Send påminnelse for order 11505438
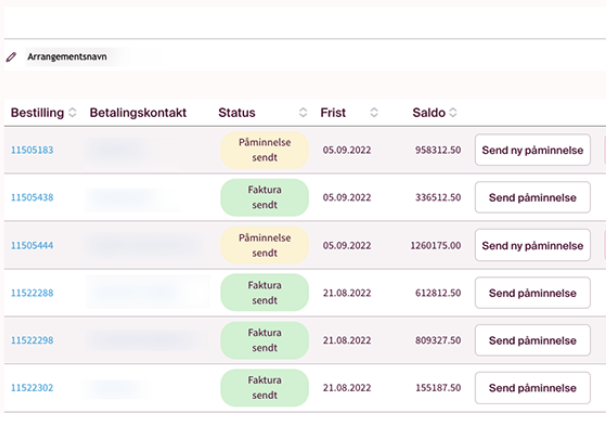The height and width of the screenshot is (421, 606). click(532, 198)
